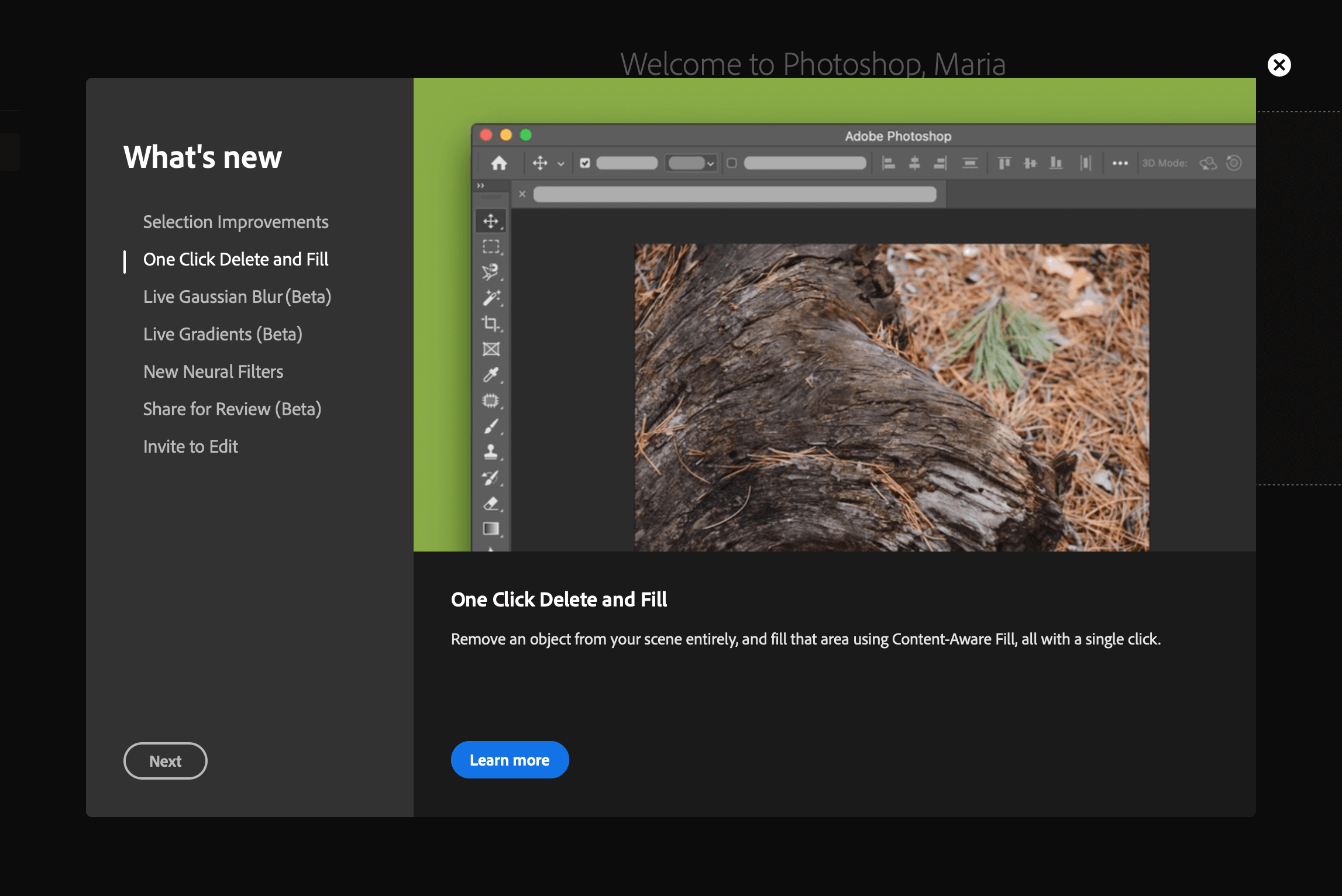Expand the Move tool preset chevron
Image resolution: width=1342 pixels, height=896 pixels.
click(560, 164)
